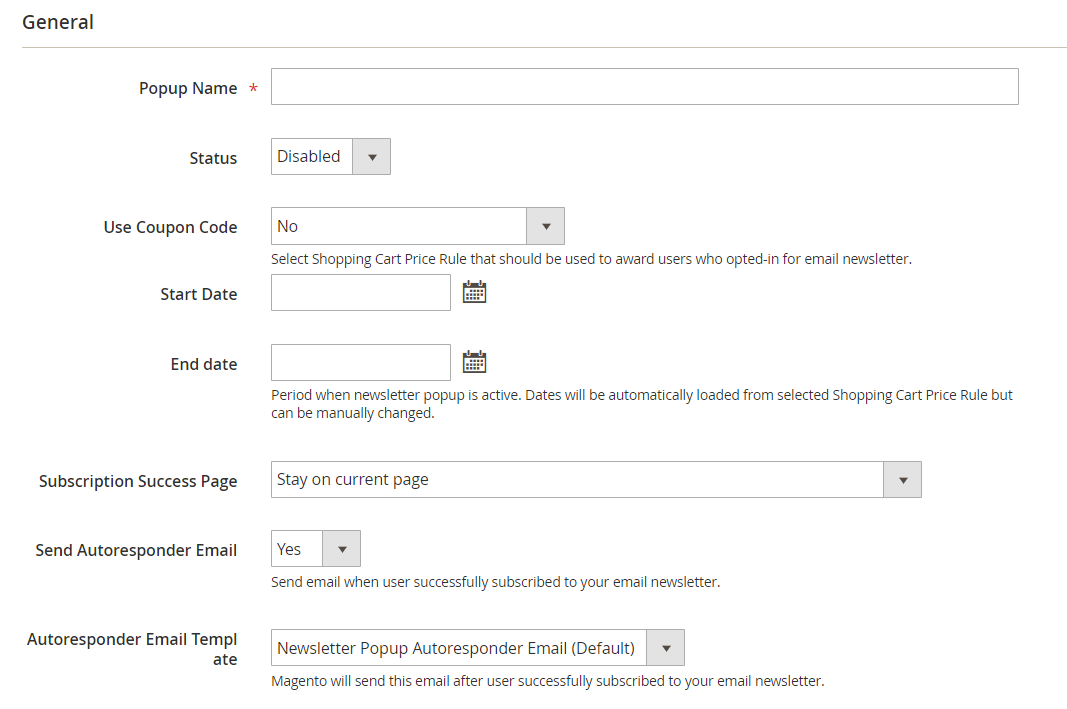Image resolution: width=1067 pixels, height=709 pixels.
Task: Click the Send Autoresponder Email label
Action: coord(136,550)
